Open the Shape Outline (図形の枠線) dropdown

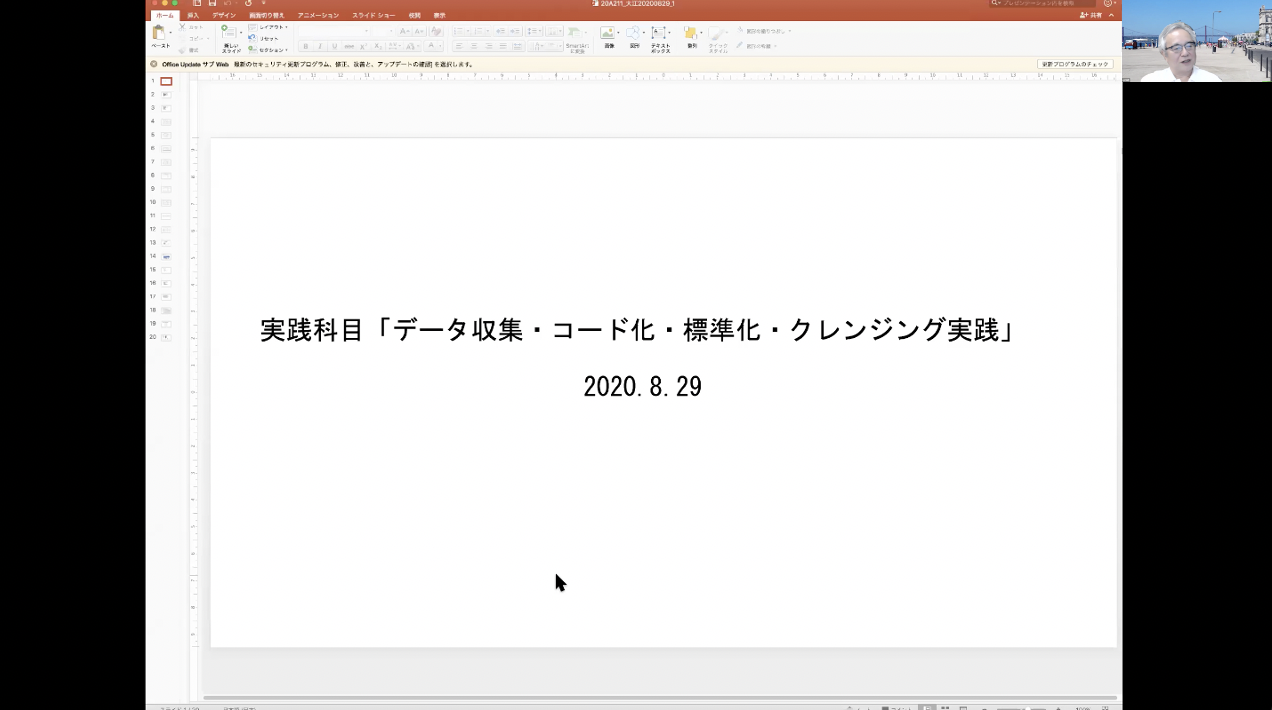pyautogui.click(x=757, y=46)
